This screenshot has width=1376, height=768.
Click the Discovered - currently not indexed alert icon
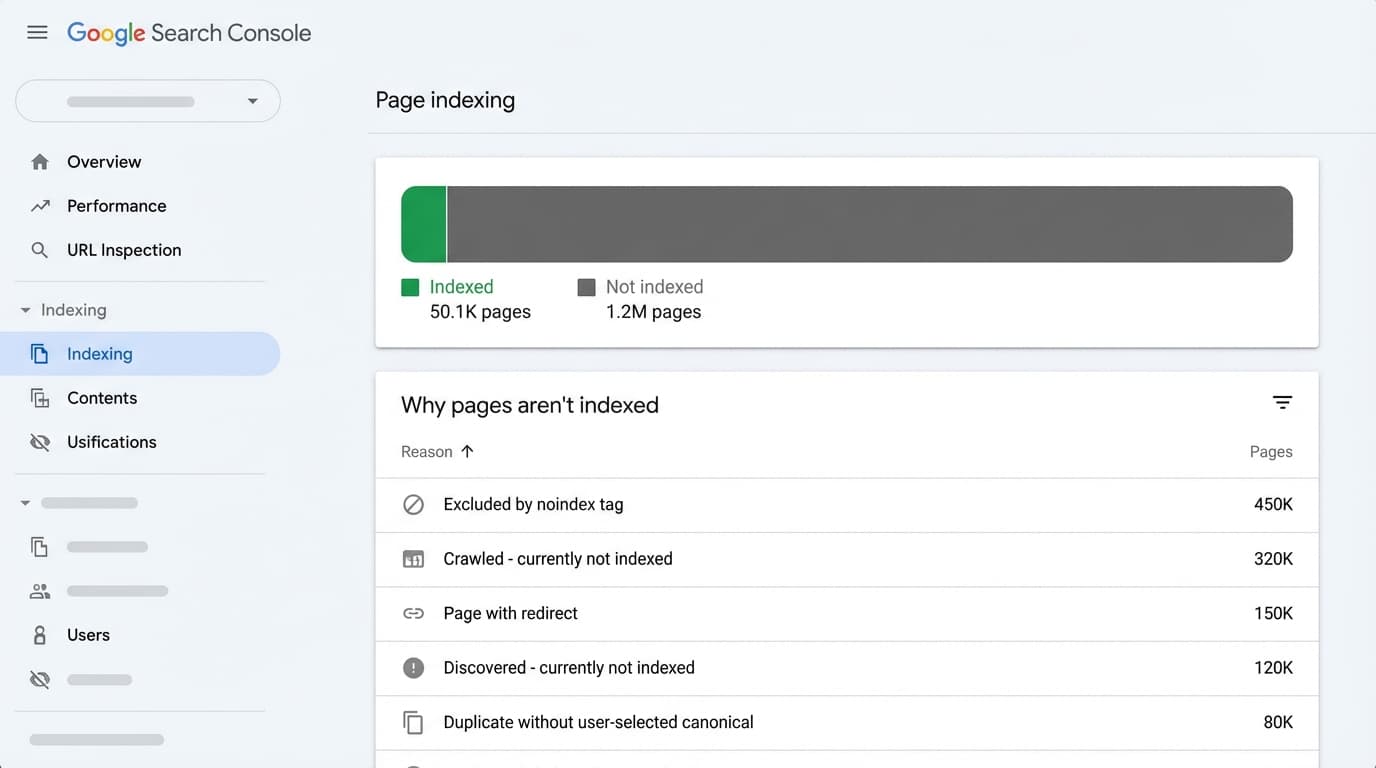[413, 668]
